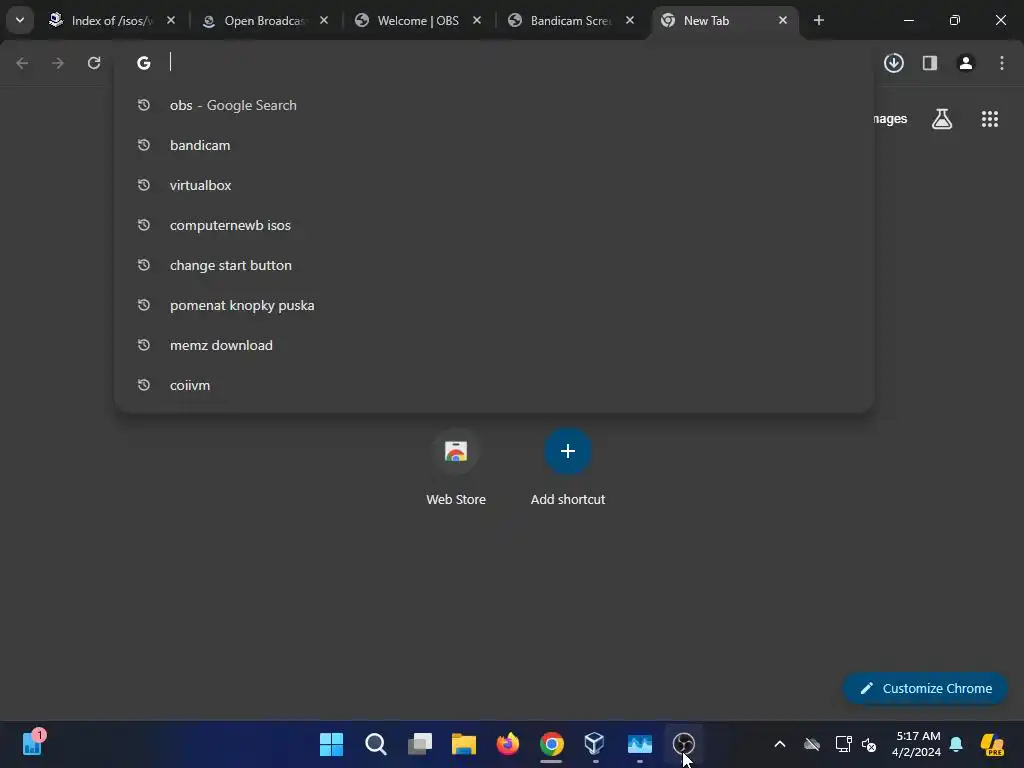Switch to the Bandicam Screen tab

[569, 21]
